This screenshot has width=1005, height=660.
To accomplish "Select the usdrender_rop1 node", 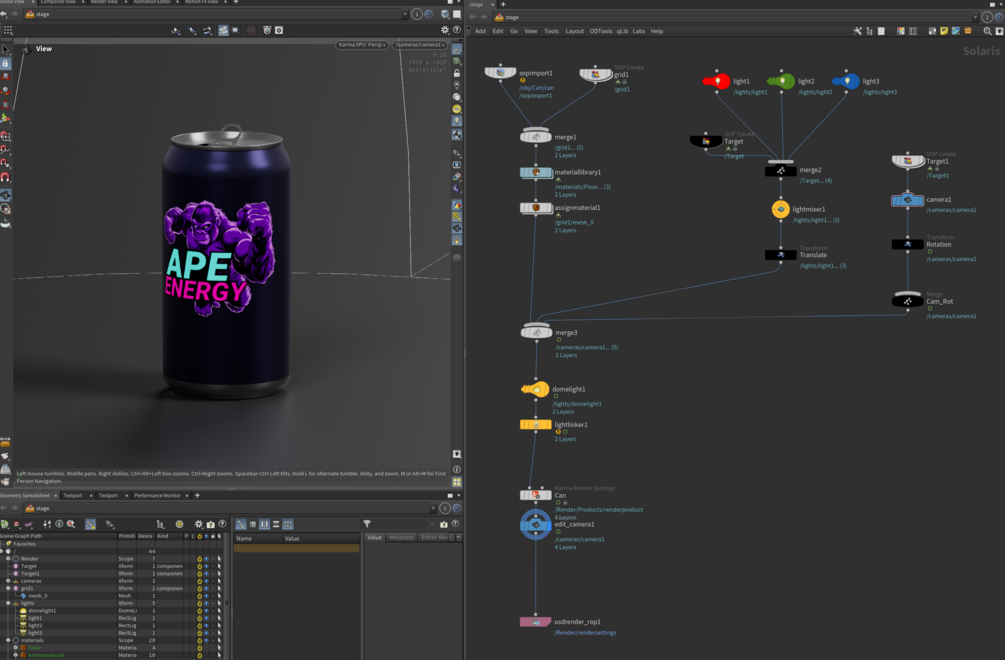I will coord(536,622).
